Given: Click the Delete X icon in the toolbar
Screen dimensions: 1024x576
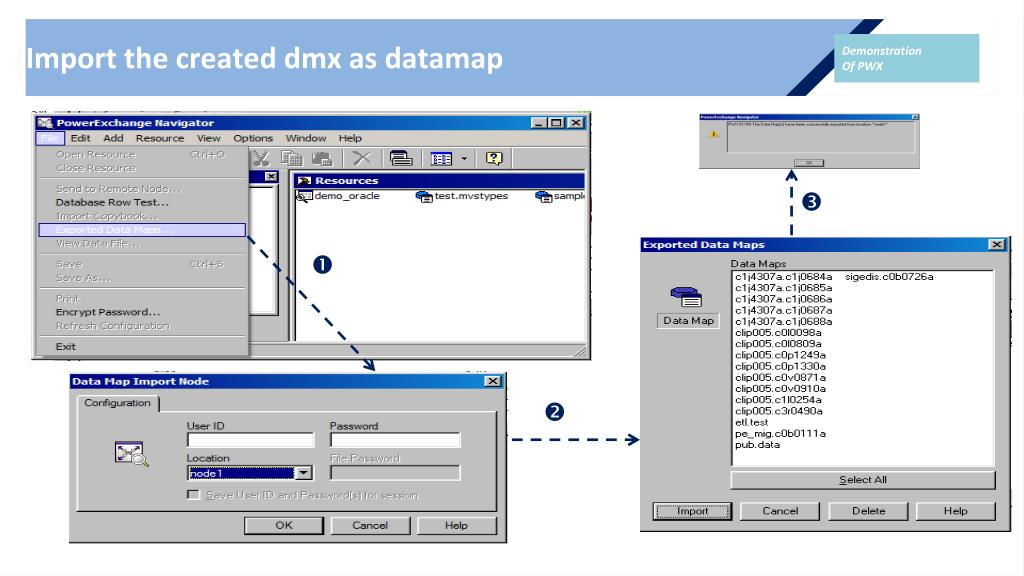Looking at the screenshot, I should tap(362, 158).
